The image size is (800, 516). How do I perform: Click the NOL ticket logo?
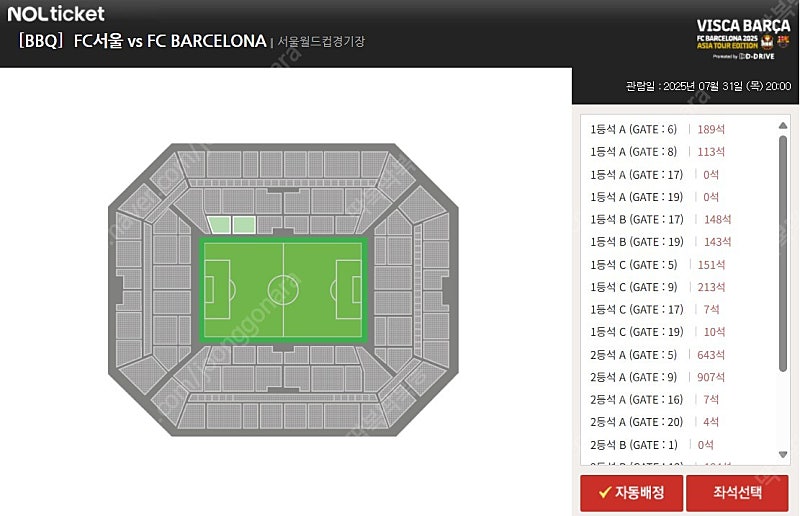pos(56,14)
